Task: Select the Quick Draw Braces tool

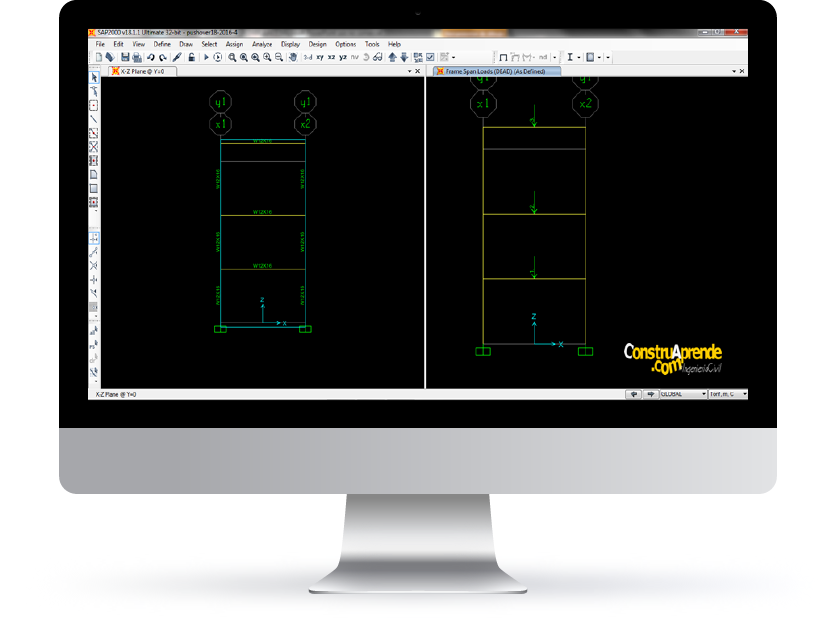Action: (x=94, y=147)
